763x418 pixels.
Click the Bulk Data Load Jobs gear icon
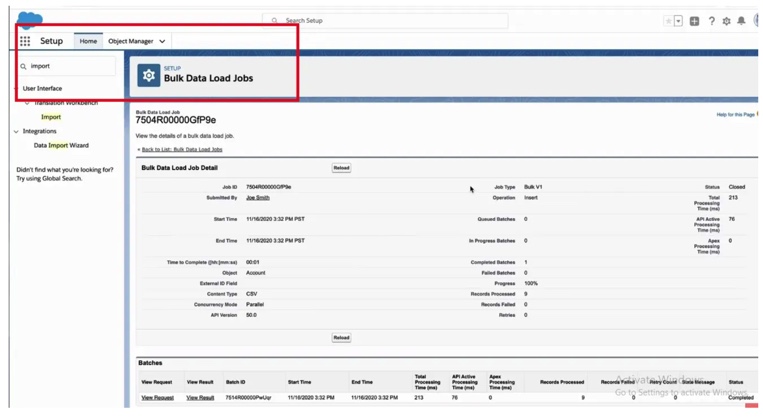(148, 75)
